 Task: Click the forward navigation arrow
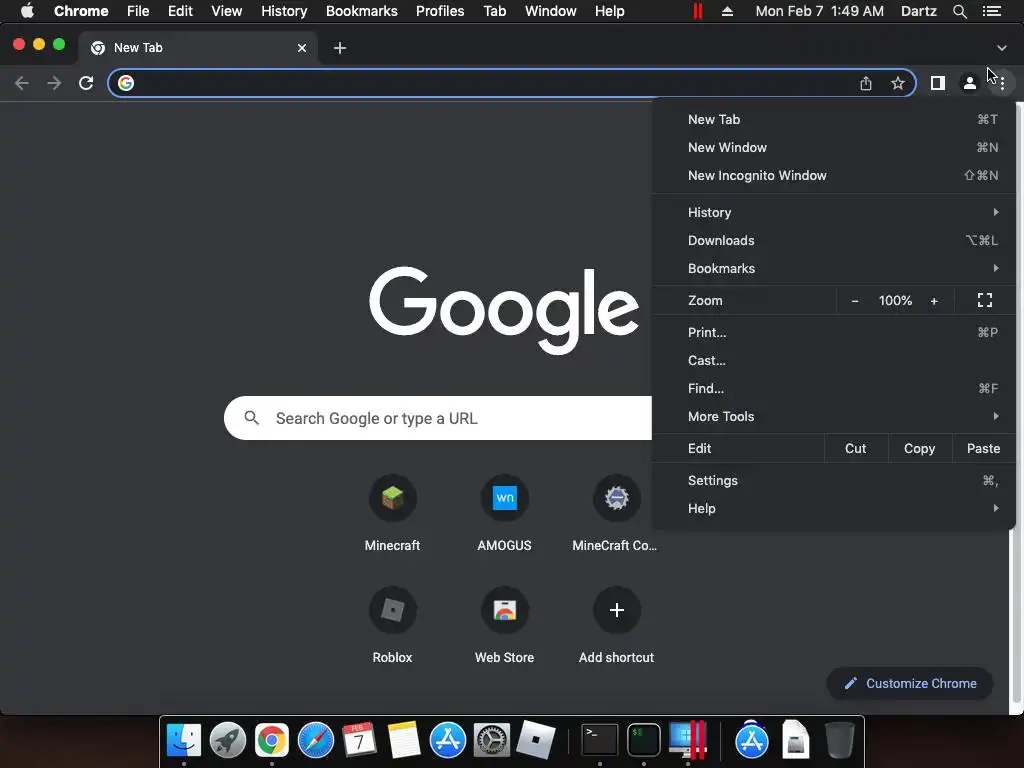tap(54, 83)
